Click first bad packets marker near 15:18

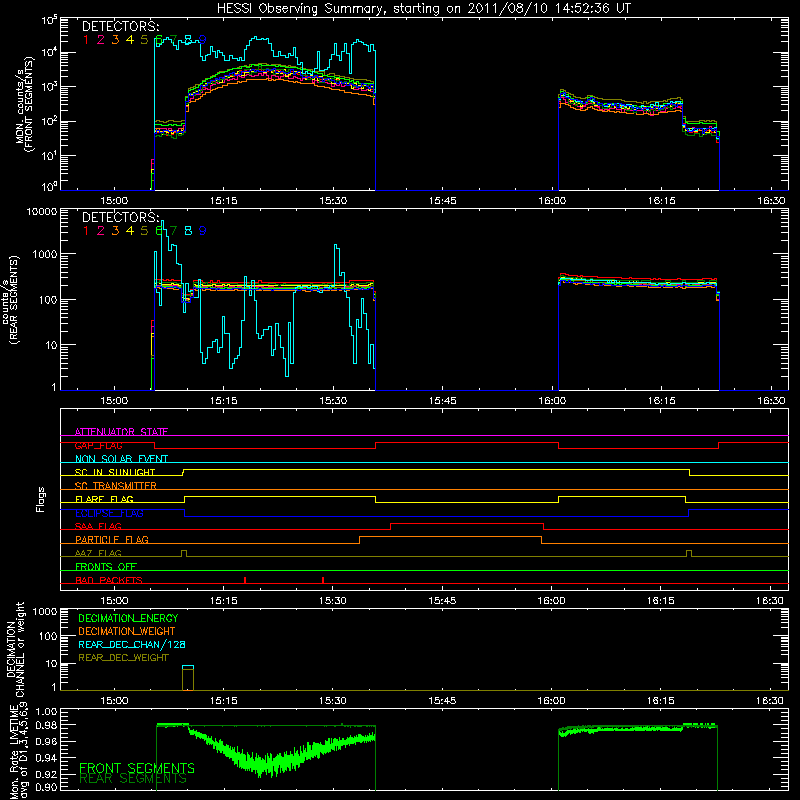pyautogui.click(x=245, y=580)
